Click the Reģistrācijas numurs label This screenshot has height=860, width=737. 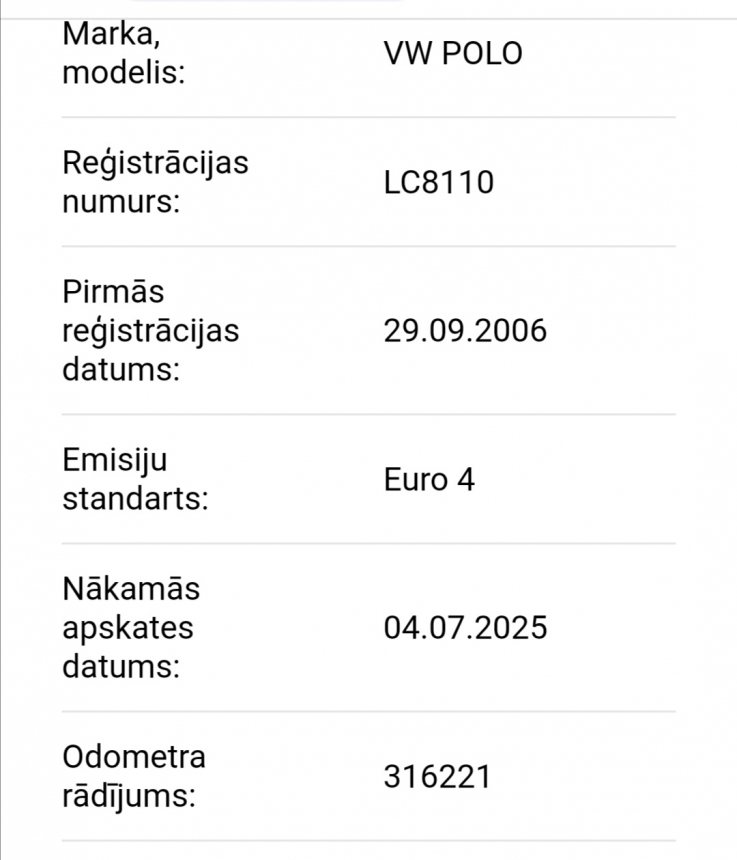click(x=155, y=182)
